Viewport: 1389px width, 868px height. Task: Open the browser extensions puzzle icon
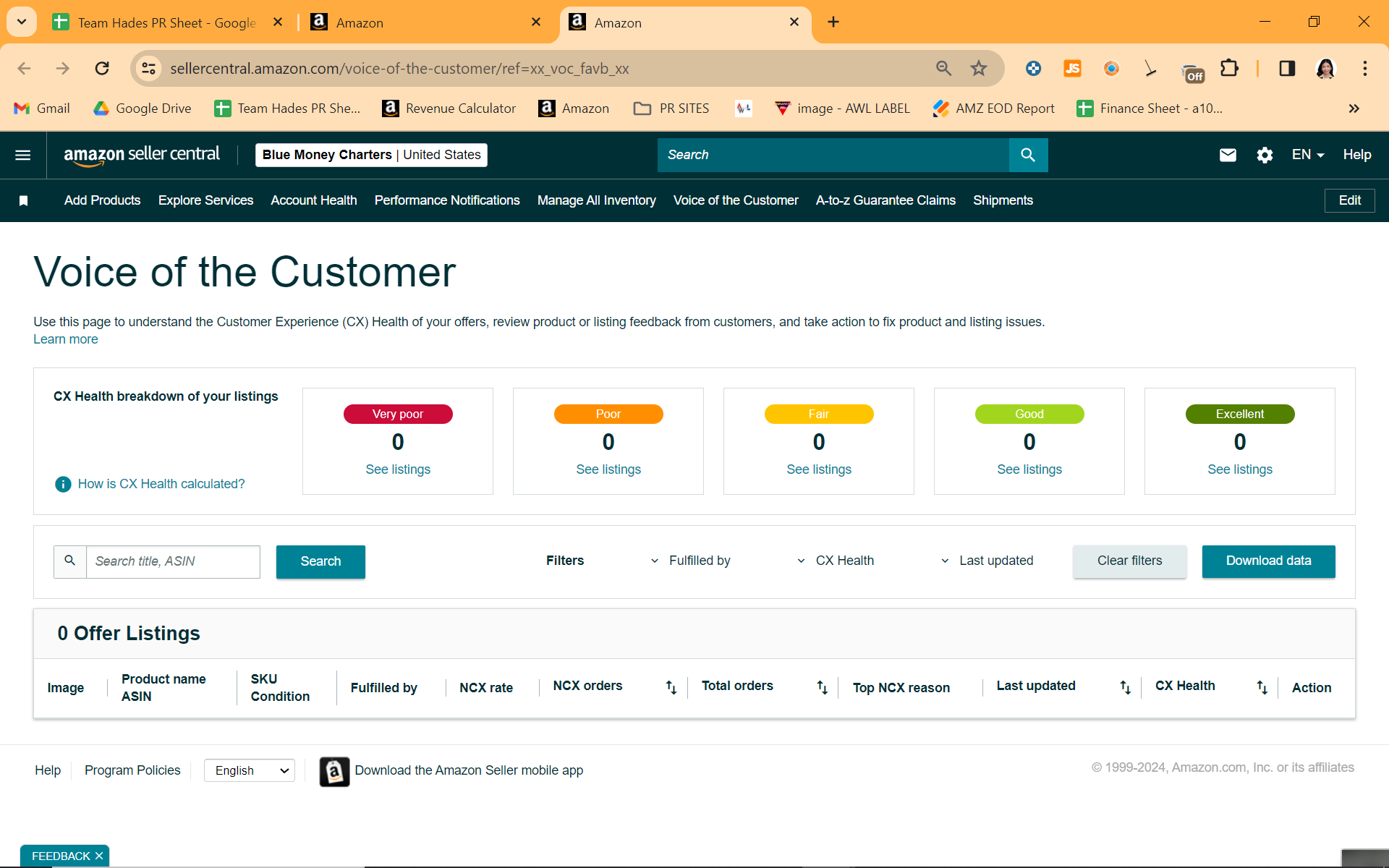[1229, 69]
